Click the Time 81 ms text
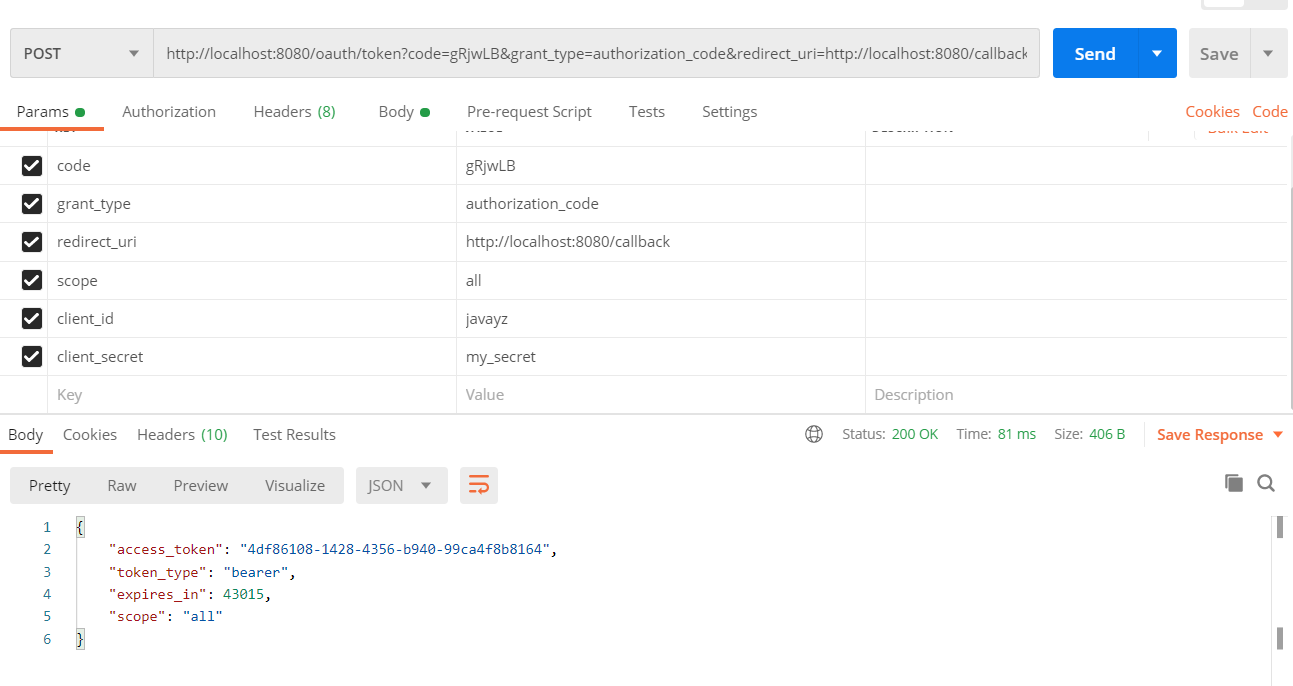Screen dimensions: 1293x686 996,434
